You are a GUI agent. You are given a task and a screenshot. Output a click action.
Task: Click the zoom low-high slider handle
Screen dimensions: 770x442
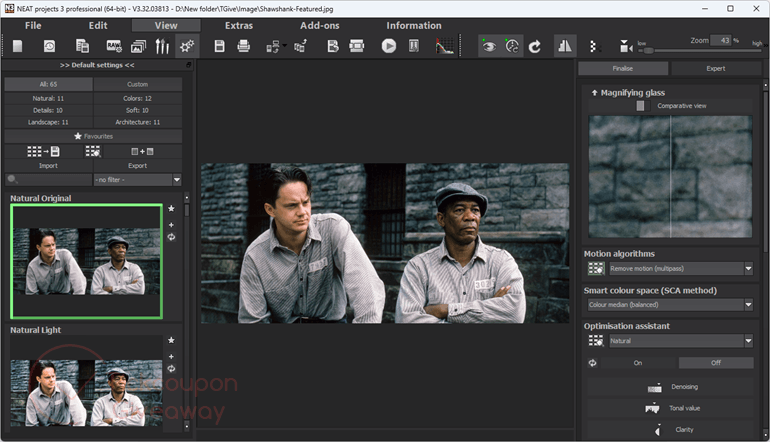tap(649, 51)
